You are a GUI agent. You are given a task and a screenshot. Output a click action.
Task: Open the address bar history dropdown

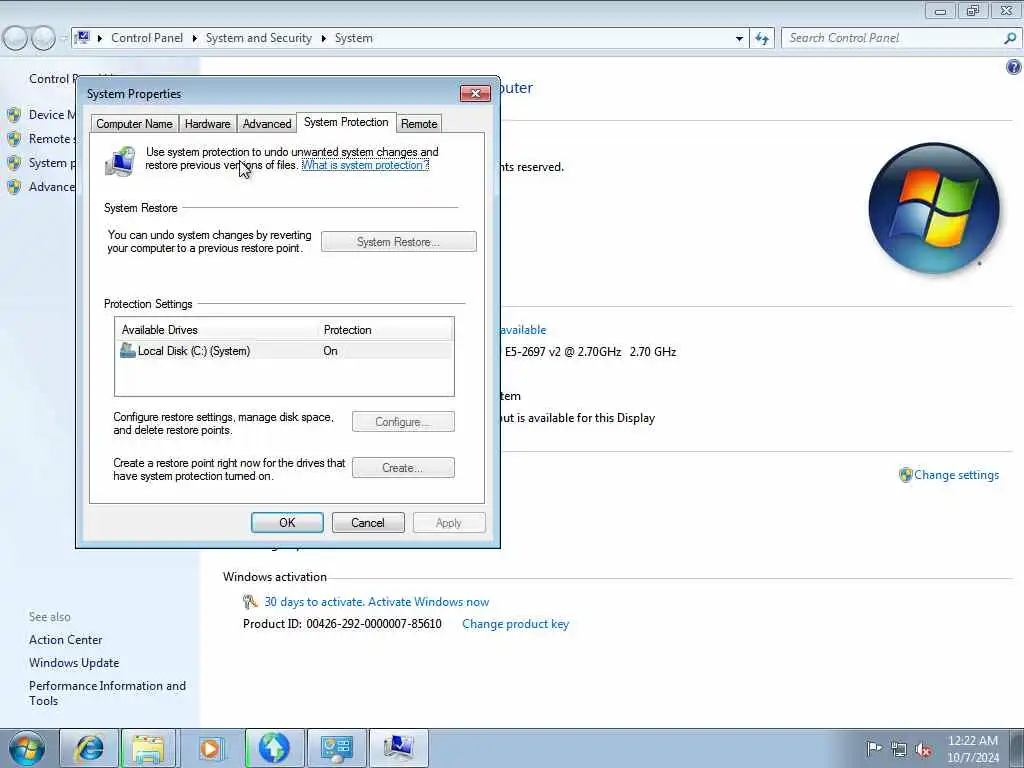[x=739, y=38]
